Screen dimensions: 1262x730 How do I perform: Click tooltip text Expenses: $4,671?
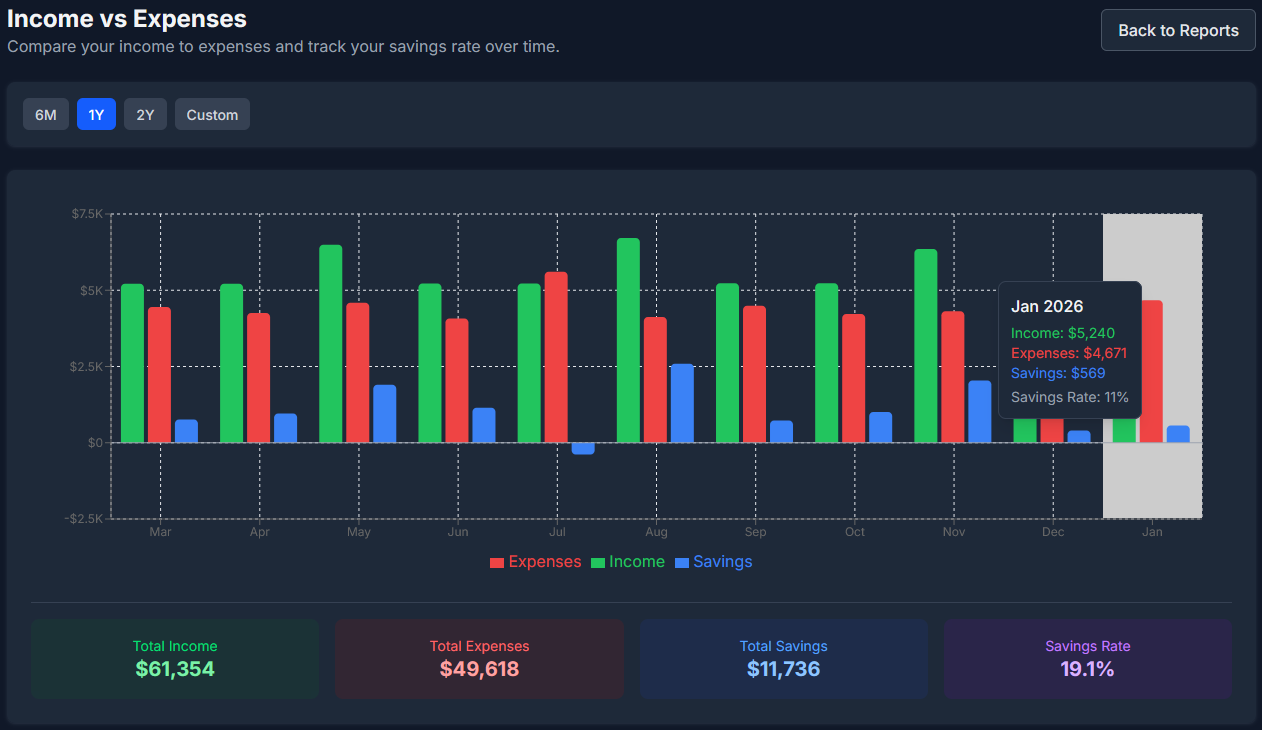[x=1069, y=353]
